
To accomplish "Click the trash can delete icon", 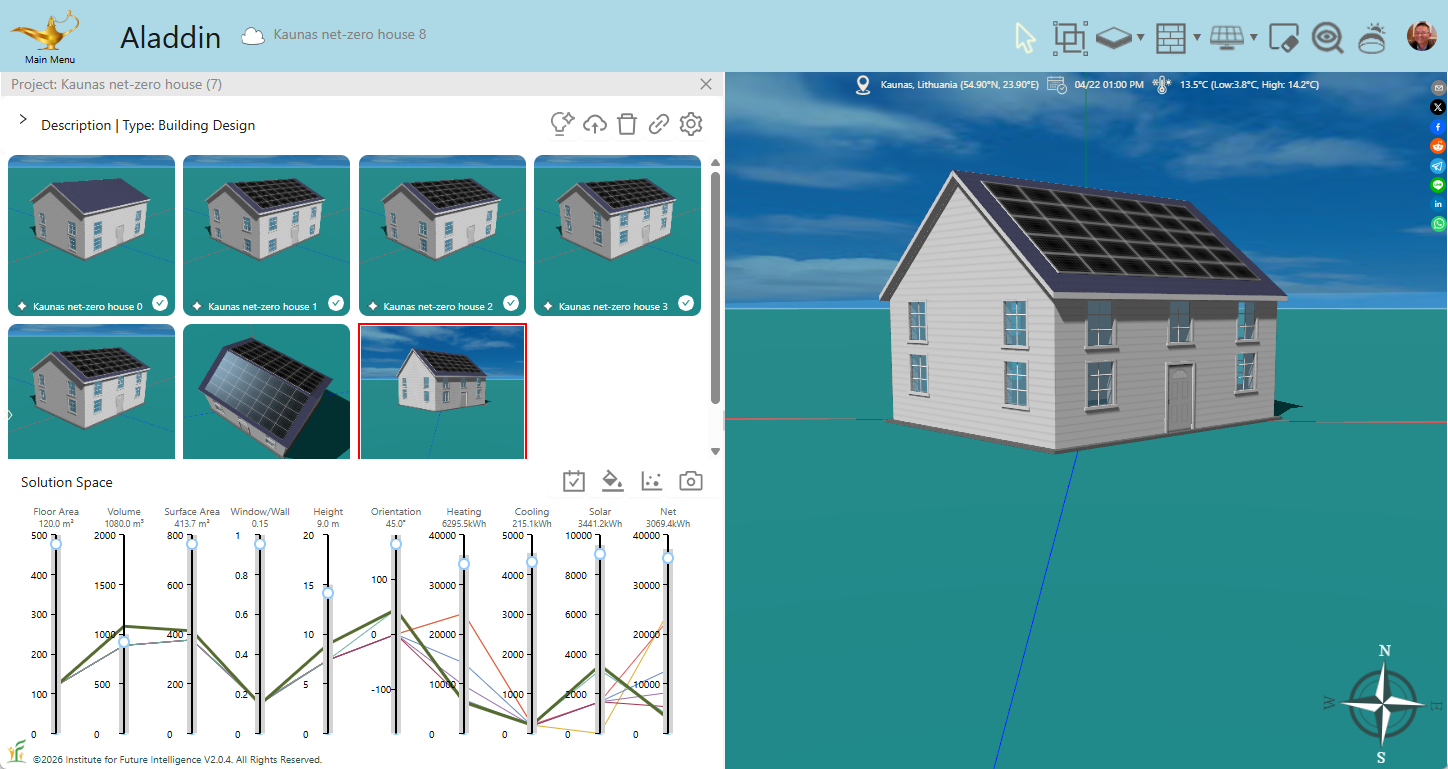I will pyautogui.click(x=627, y=124).
